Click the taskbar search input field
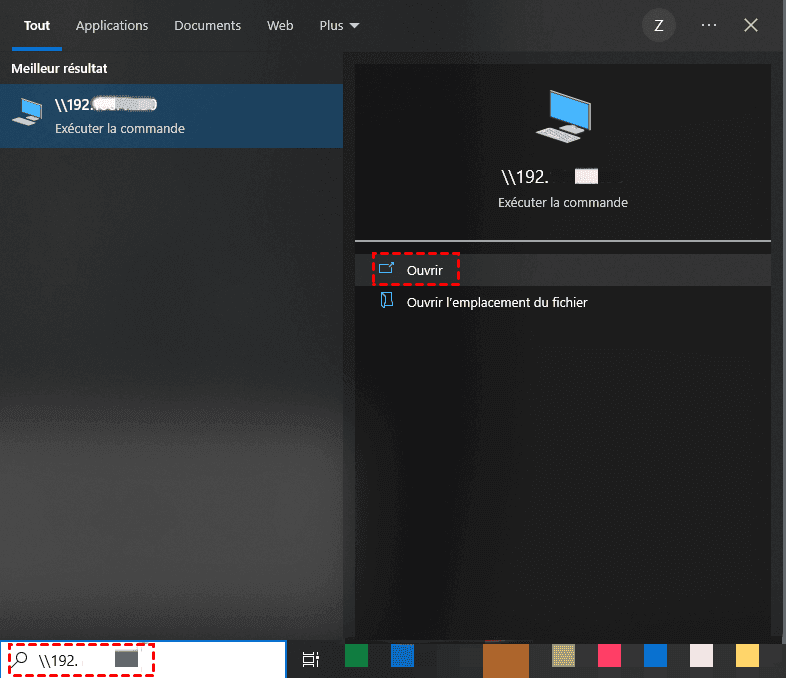 tap(143, 659)
